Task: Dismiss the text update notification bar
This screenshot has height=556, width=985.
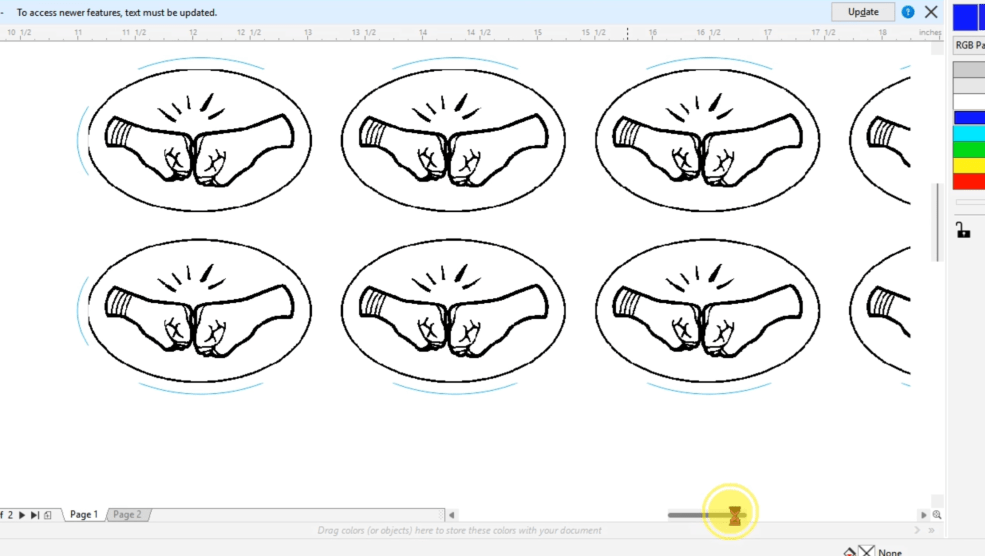Action: coord(931,12)
